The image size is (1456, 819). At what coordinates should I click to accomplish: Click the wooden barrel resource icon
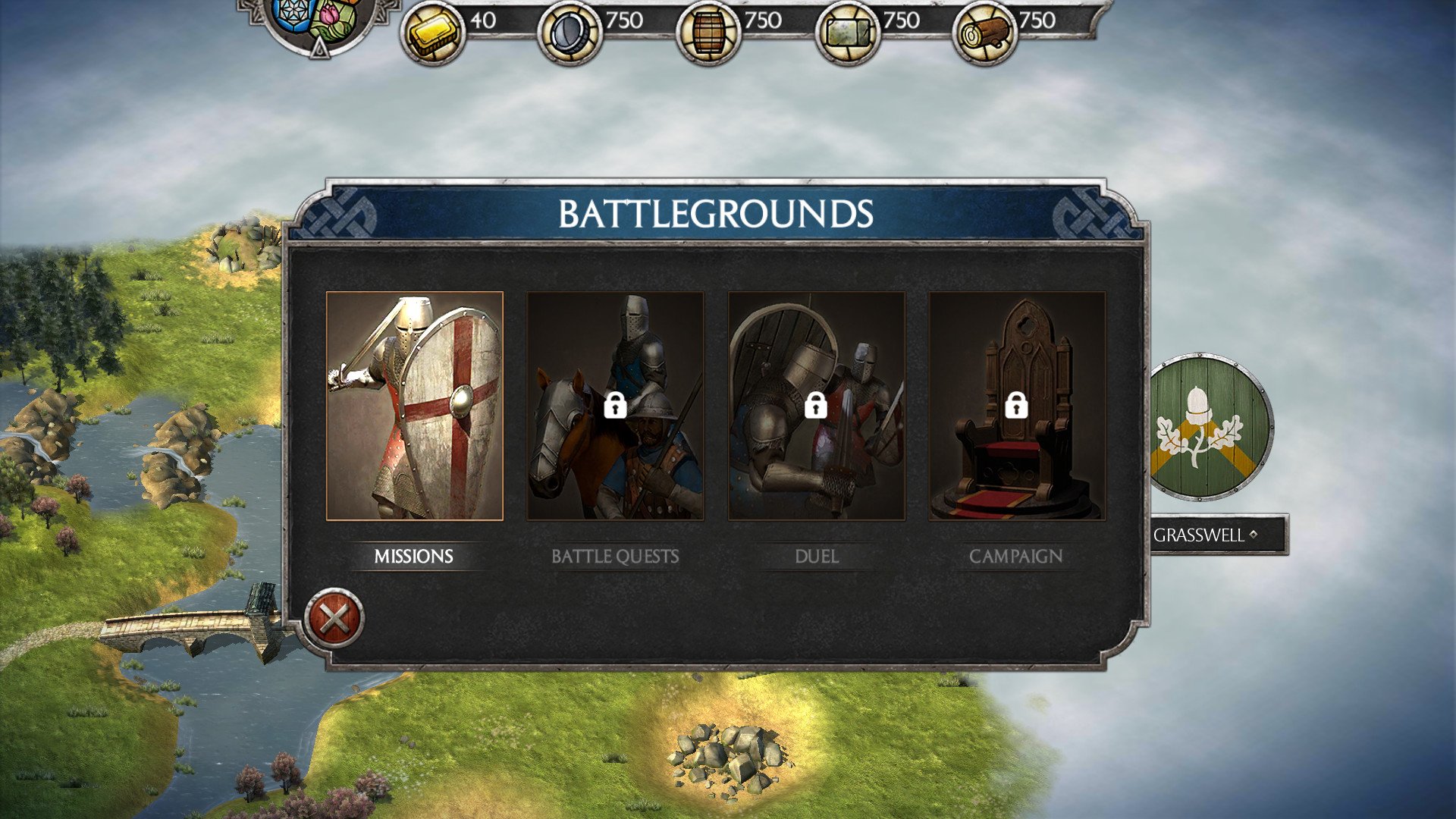(x=708, y=33)
